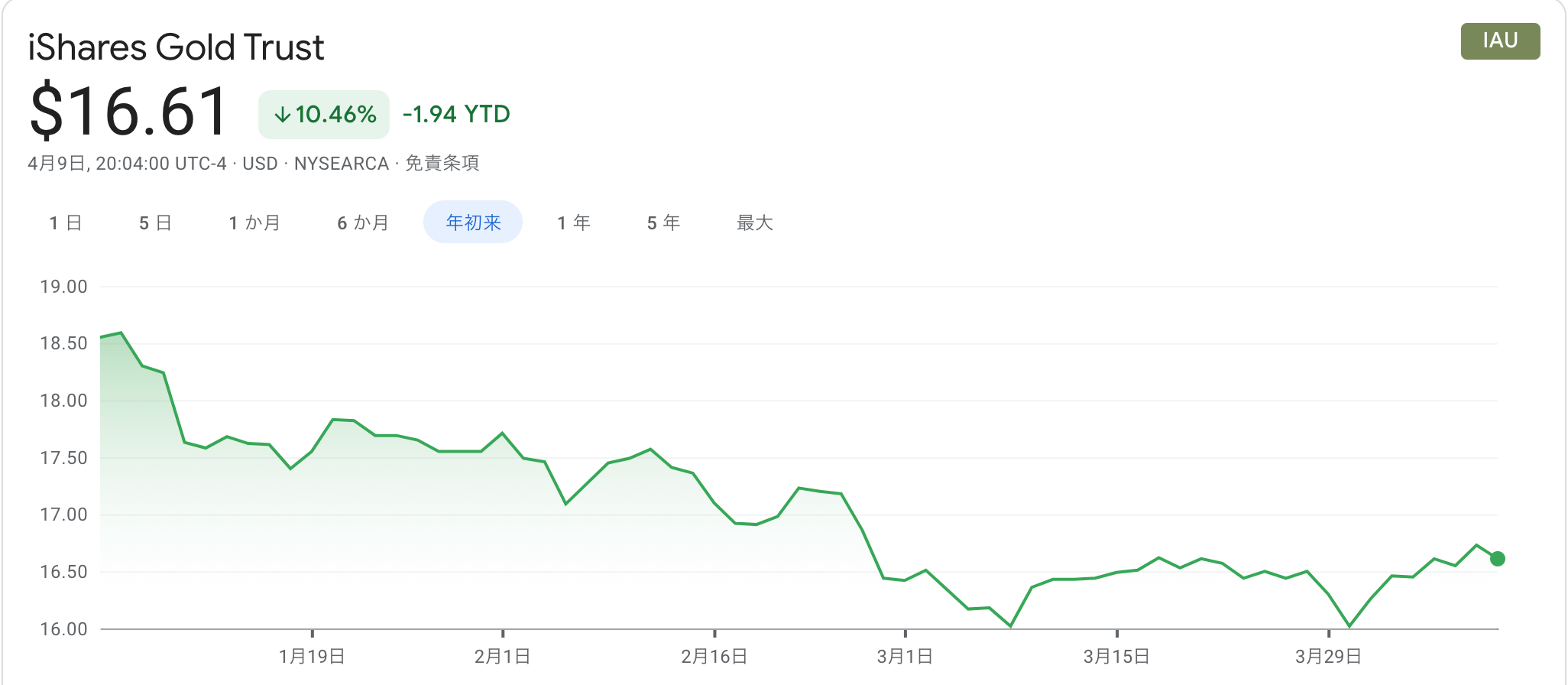The height and width of the screenshot is (685, 1568).
Task: Click the down arrow beside 10.46%
Action: (282, 115)
